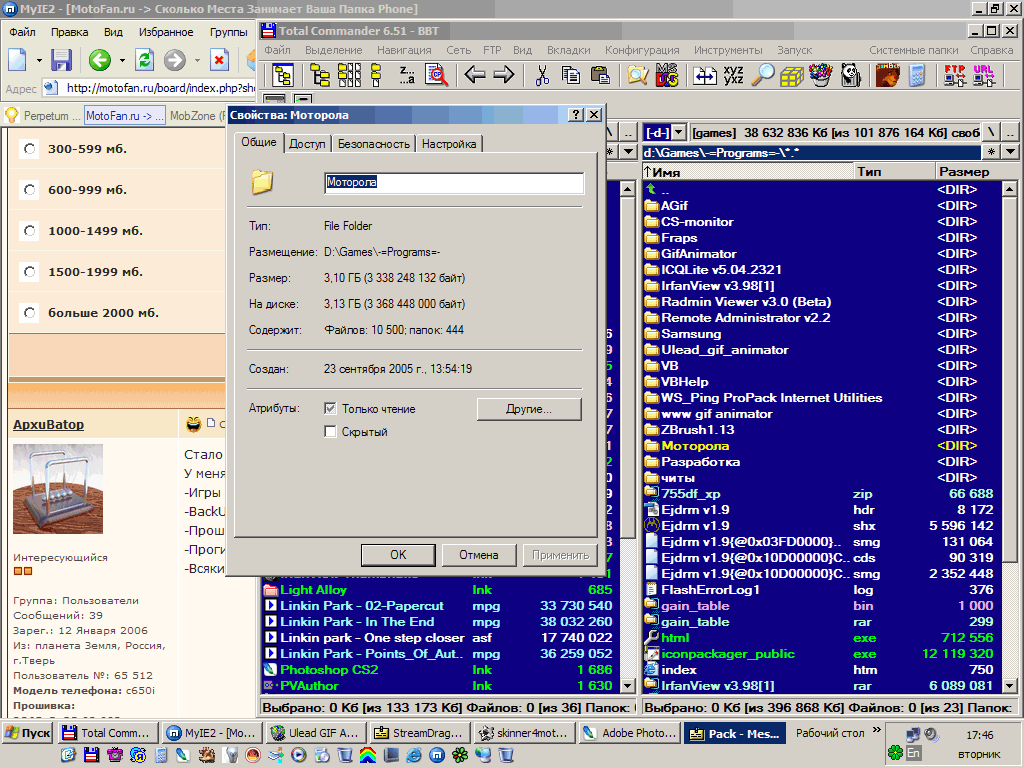Click the Пуск start button
The width and height of the screenshot is (1024, 768).
(x=27, y=733)
